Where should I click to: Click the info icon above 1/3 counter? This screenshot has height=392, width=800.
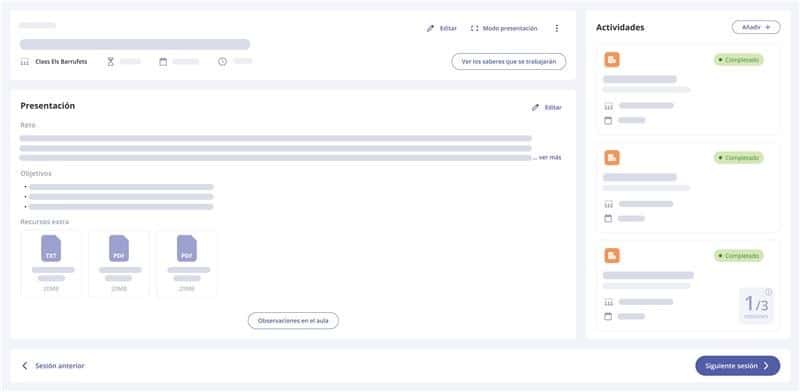click(768, 292)
